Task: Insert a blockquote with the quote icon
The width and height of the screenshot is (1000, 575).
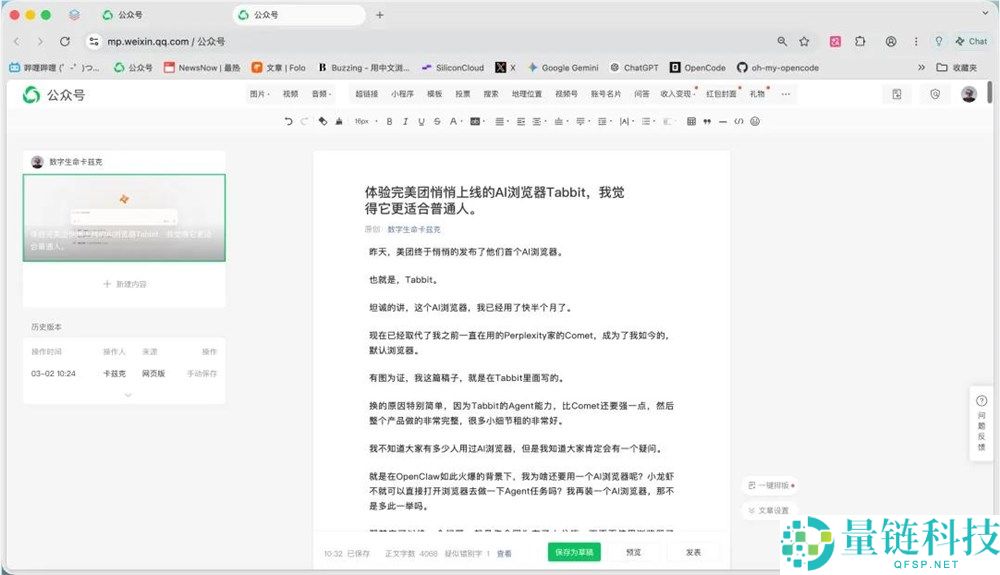Action: (707, 121)
